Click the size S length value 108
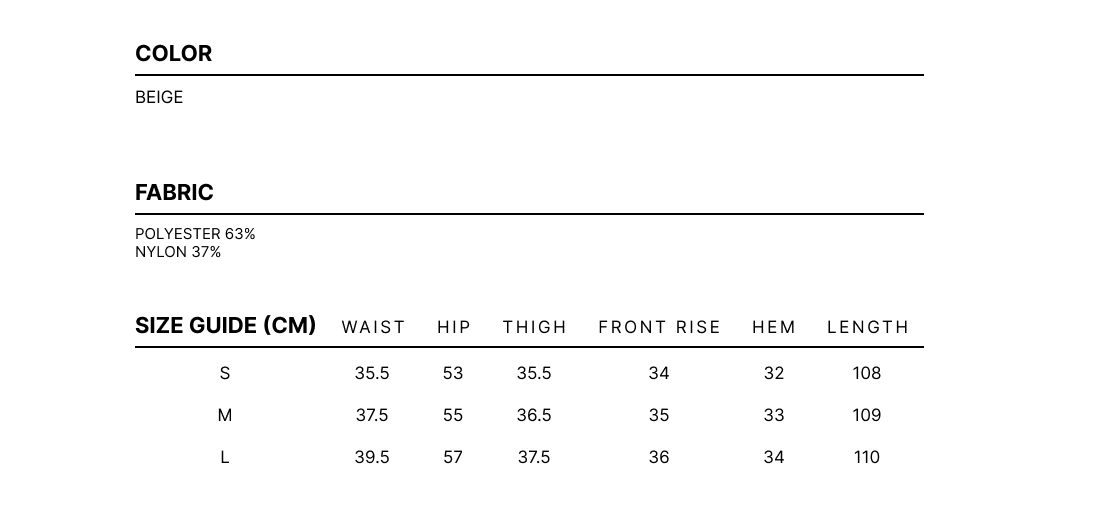This screenshot has width=1098, height=524. point(867,373)
